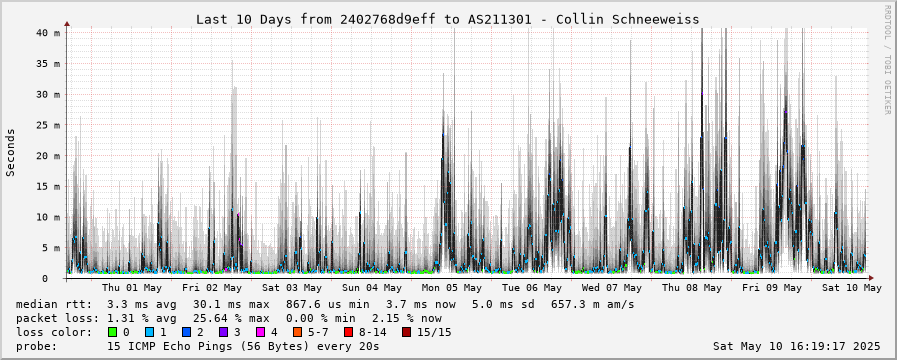Viewport: 897px width, 360px height.
Task: Click the '20 m' y-axis label
Action: pos(47,156)
